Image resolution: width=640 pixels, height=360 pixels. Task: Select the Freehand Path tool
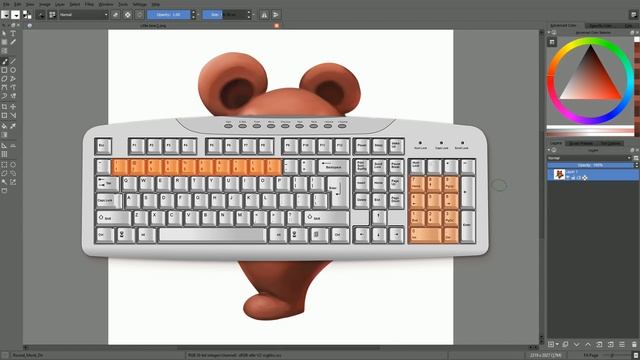(x=13, y=87)
